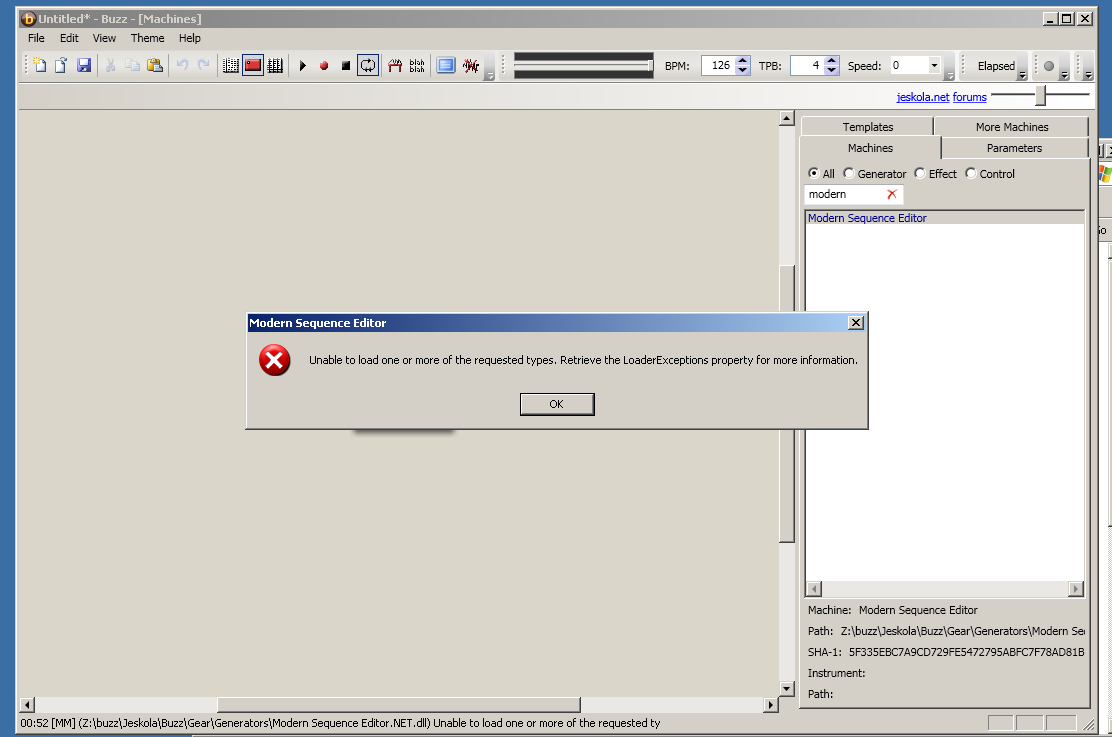
Task: Increase the BPM value with up arrow
Action: pos(743,61)
